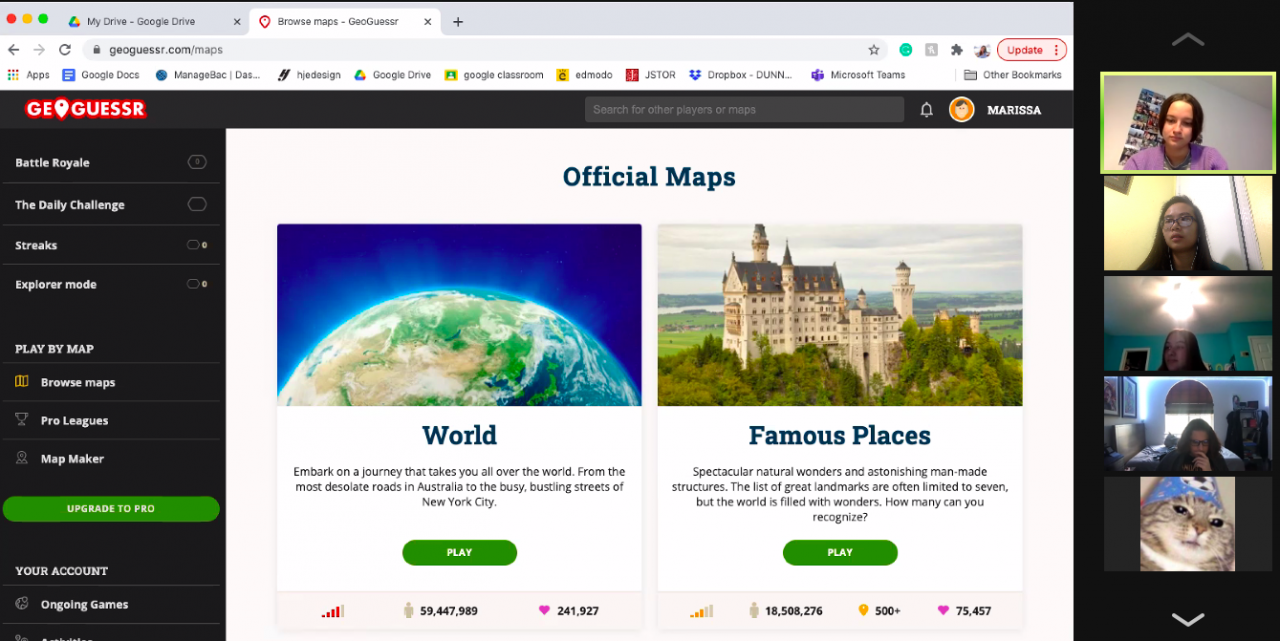The image size is (1280, 641).
Task: Click the World map Earth thumbnail
Action: [x=459, y=315]
